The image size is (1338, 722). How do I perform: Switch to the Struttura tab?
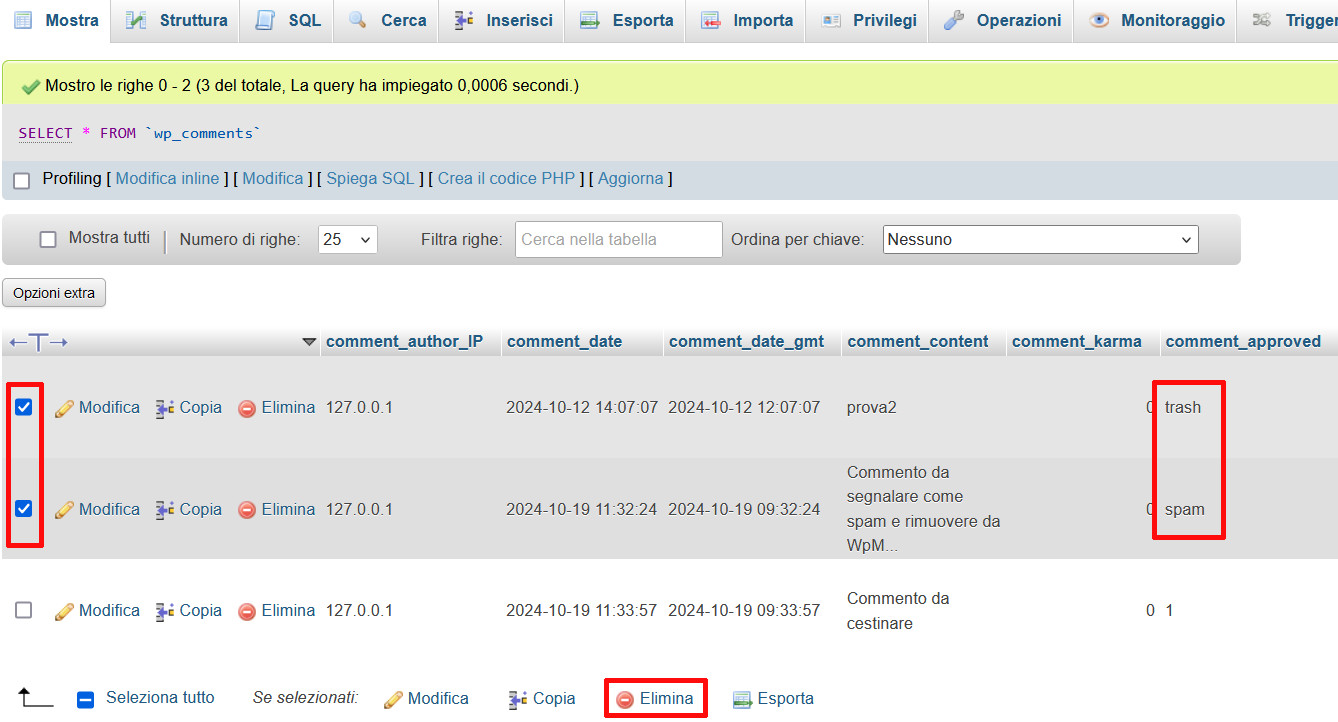pos(175,19)
